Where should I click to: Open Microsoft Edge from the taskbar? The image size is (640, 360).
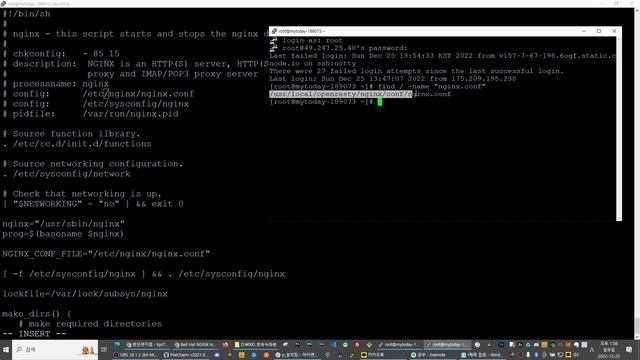pos(117,345)
